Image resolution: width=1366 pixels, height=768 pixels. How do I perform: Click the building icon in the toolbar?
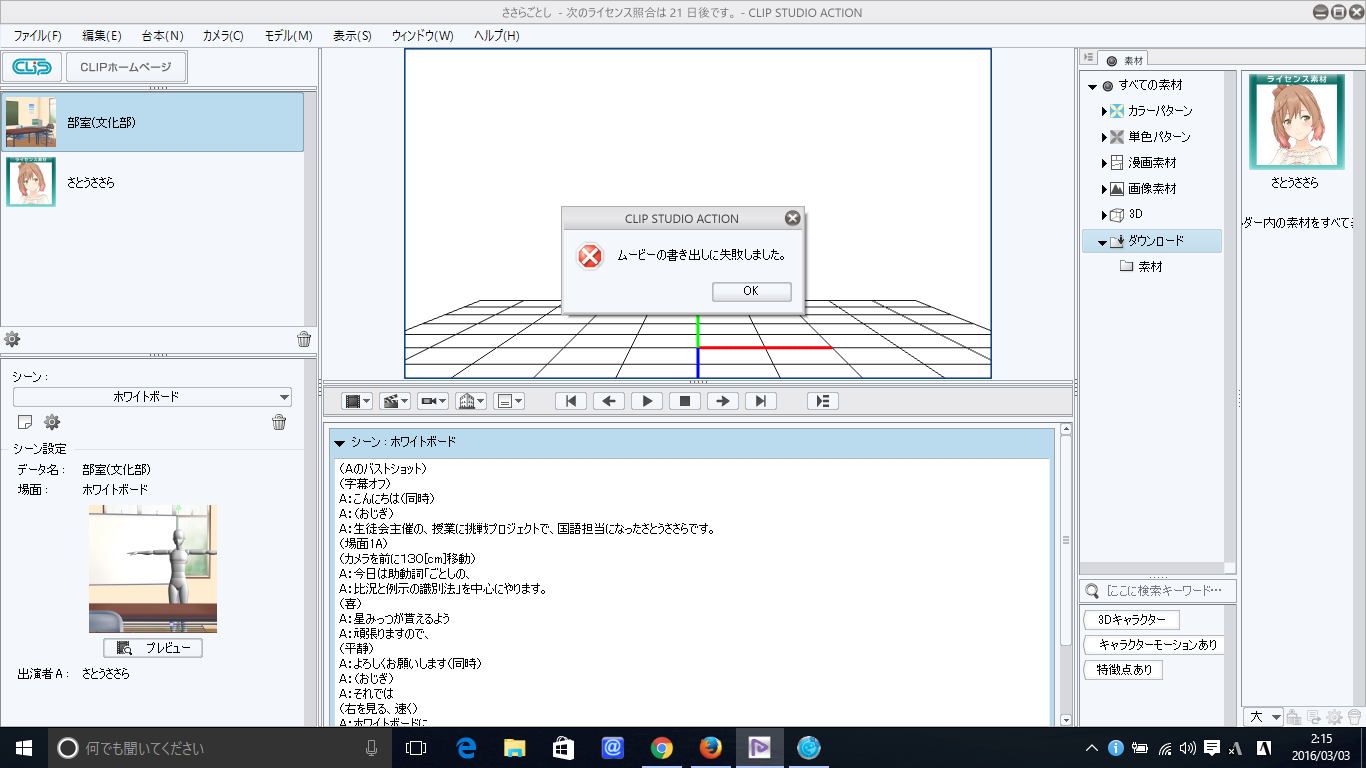click(466, 401)
